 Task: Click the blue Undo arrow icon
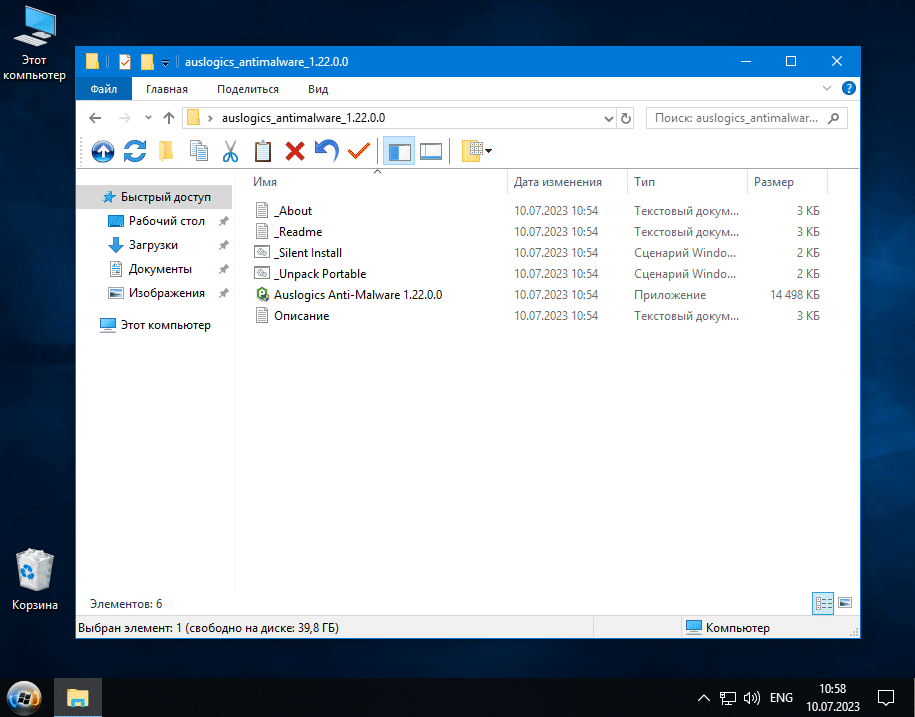pyautogui.click(x=327, y=151)
